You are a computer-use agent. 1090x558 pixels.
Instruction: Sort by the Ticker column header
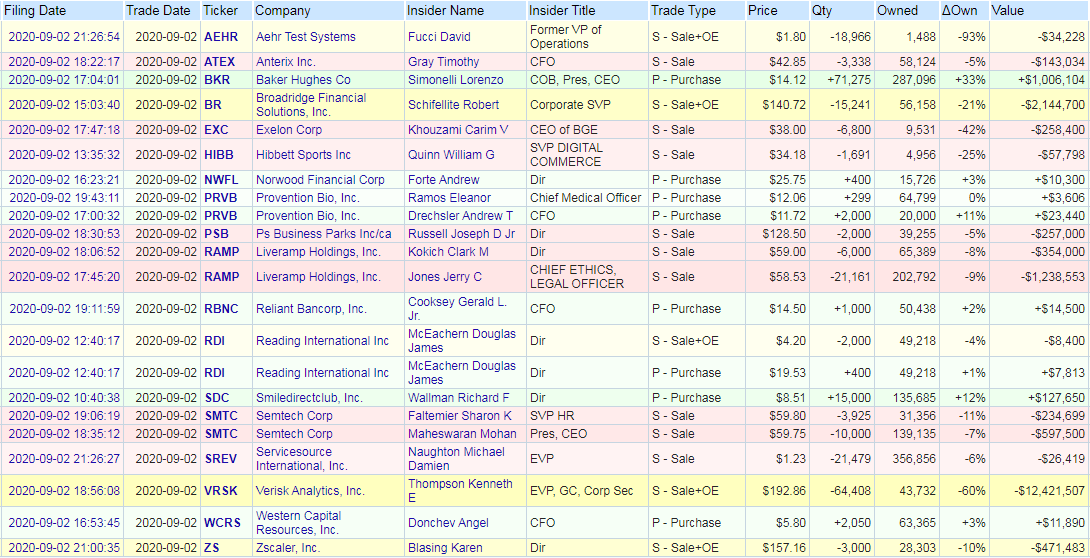[x=220, y=11]
